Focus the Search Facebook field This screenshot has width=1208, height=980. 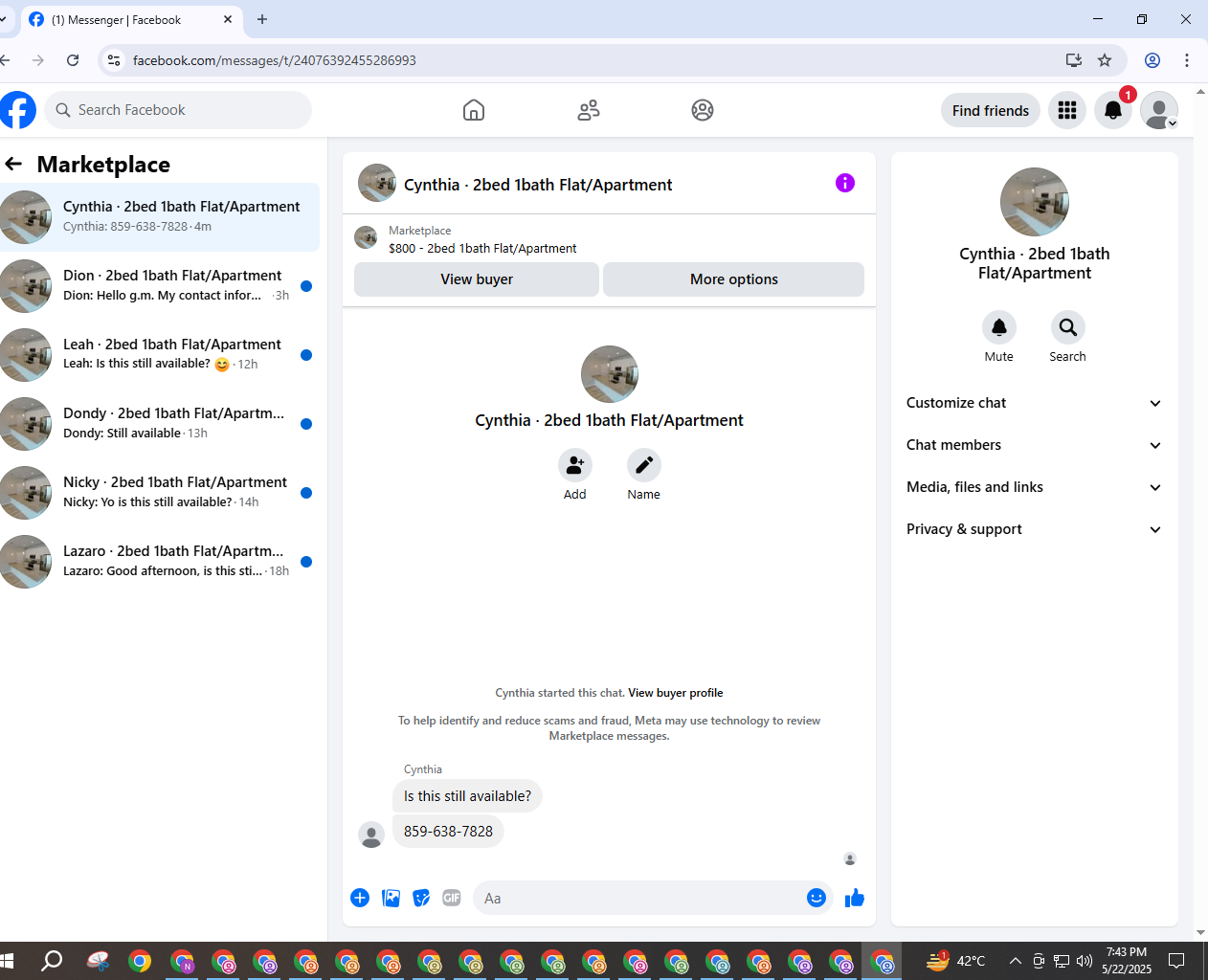(x=179, y=110)
